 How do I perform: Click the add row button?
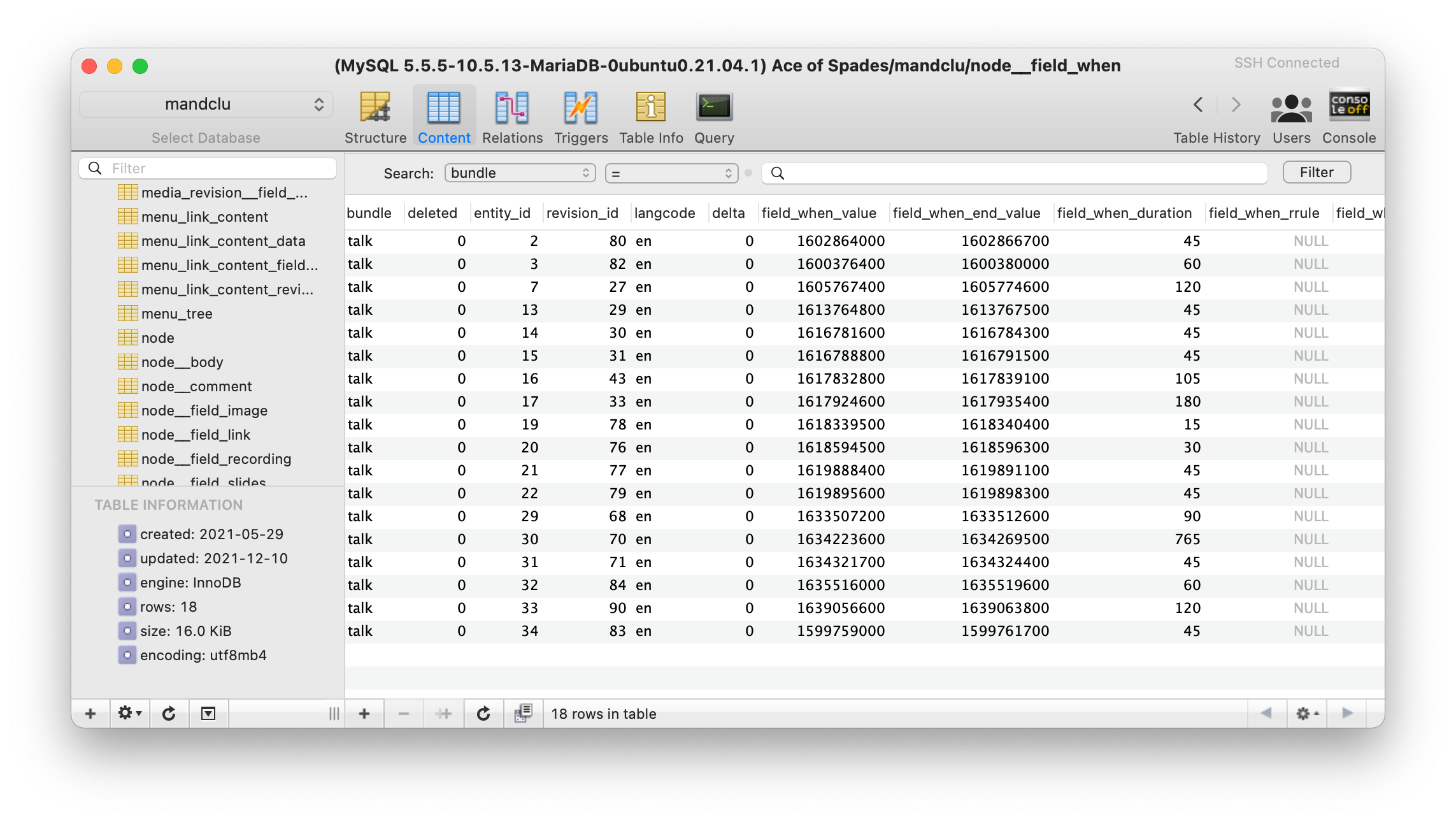tap(365, 714)
